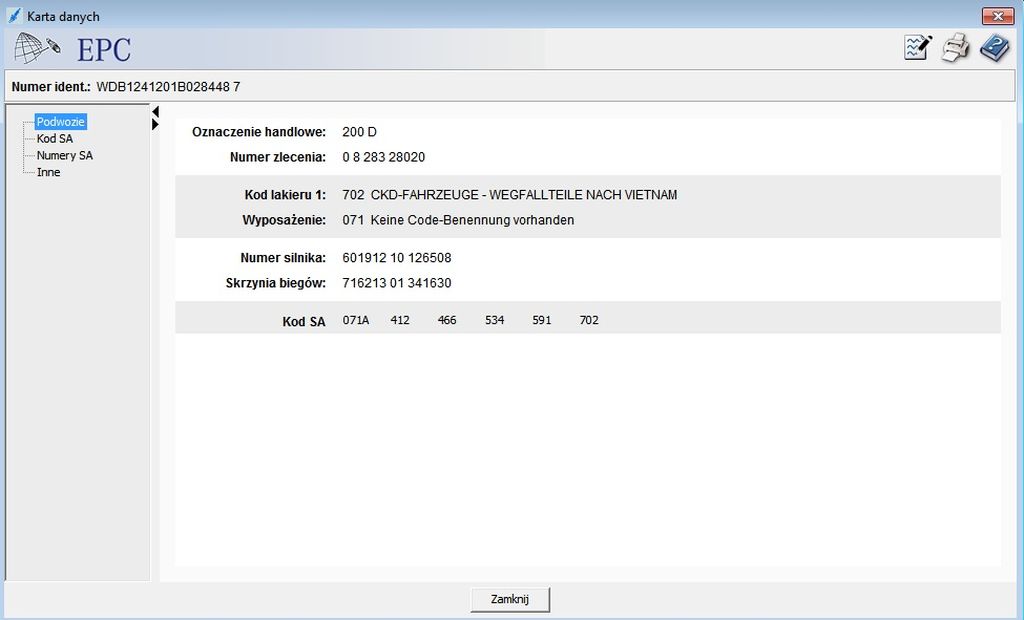Click the EPC globe logo
This screenshot has height=620, width=1024.
(x=38, y=48)
